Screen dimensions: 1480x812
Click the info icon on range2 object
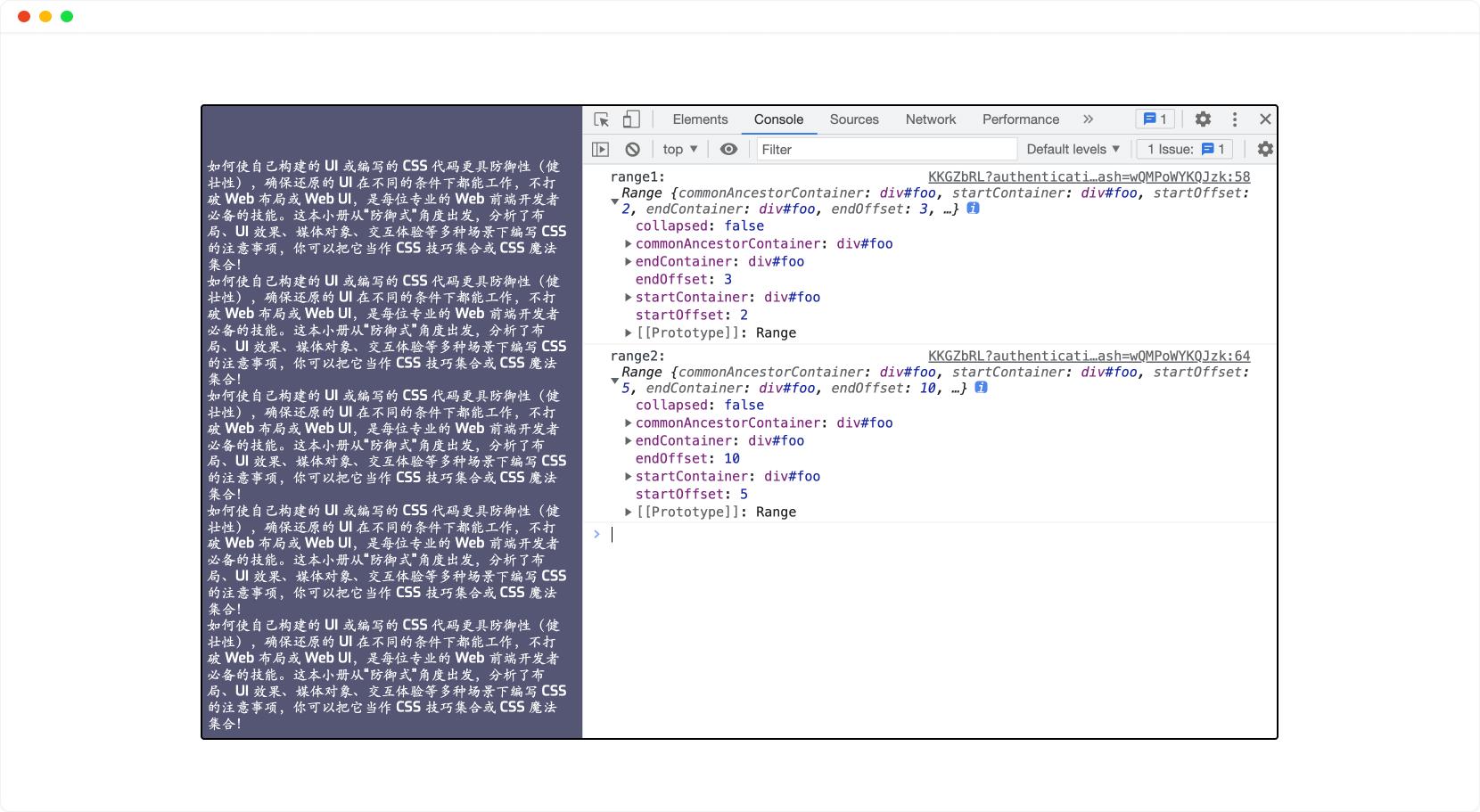(981, 388)
